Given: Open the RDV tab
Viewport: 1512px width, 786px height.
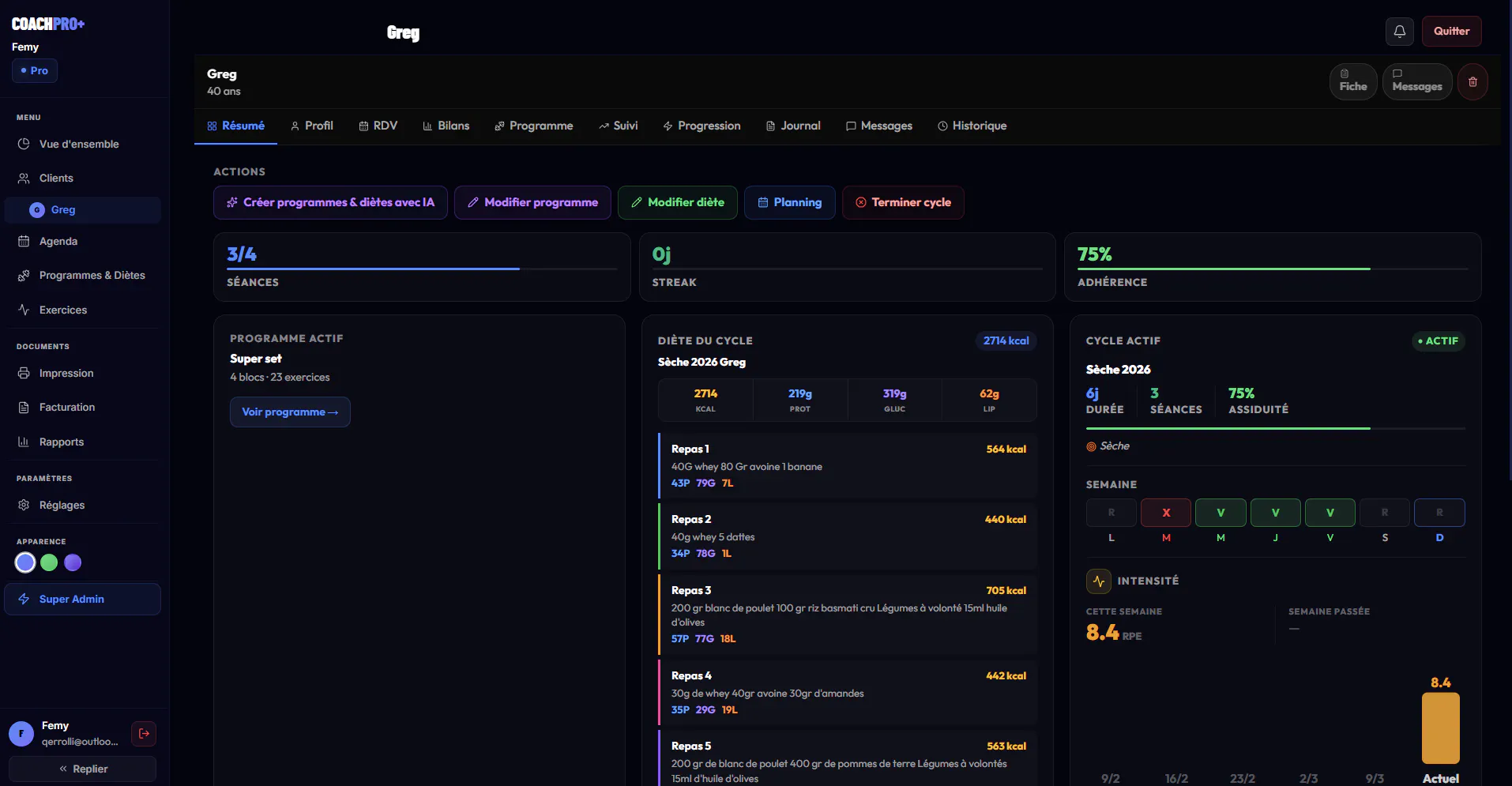Looking at the screenshot, I should point(378,126).
